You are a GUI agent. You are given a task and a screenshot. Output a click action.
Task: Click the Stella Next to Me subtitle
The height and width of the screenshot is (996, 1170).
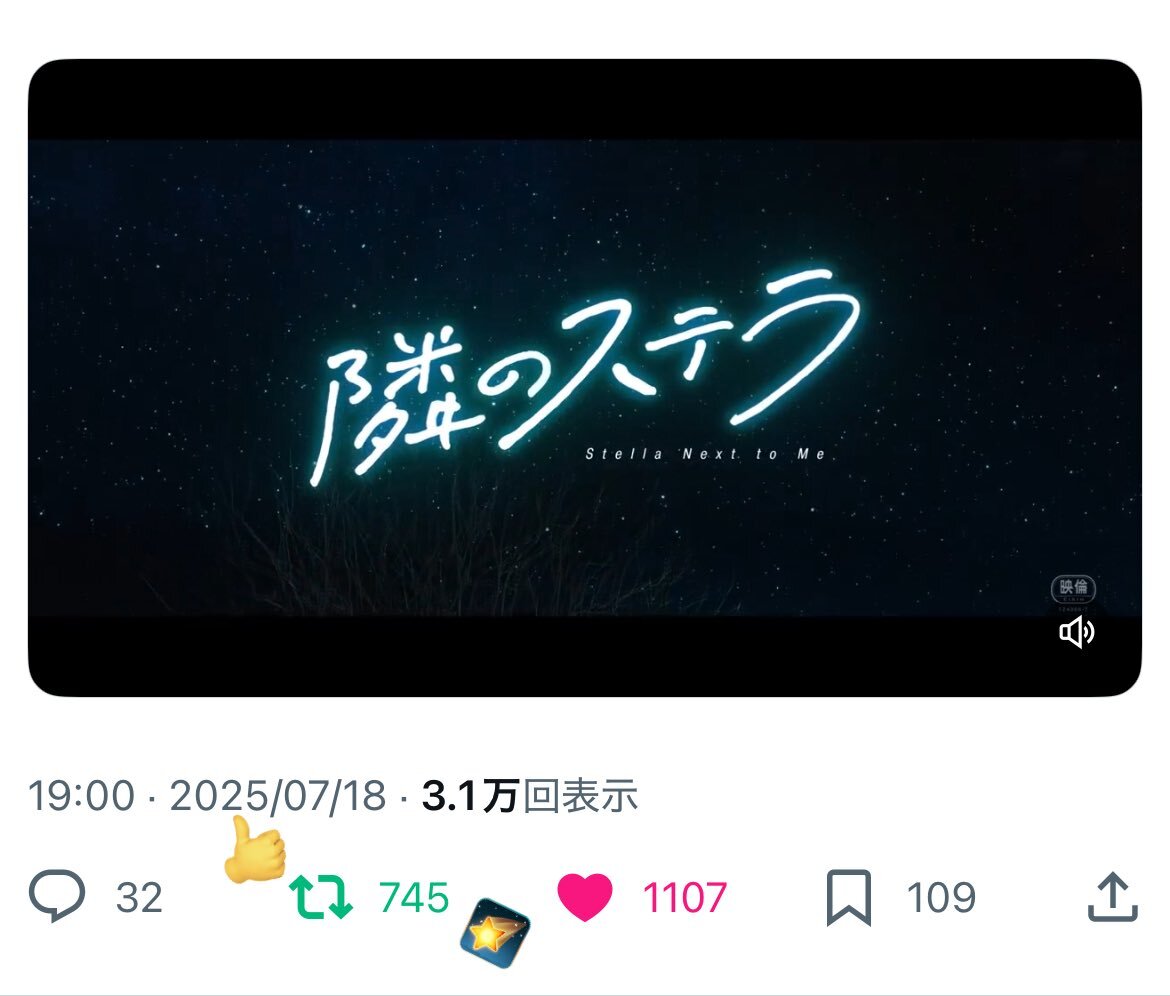[x=706, y=454]
